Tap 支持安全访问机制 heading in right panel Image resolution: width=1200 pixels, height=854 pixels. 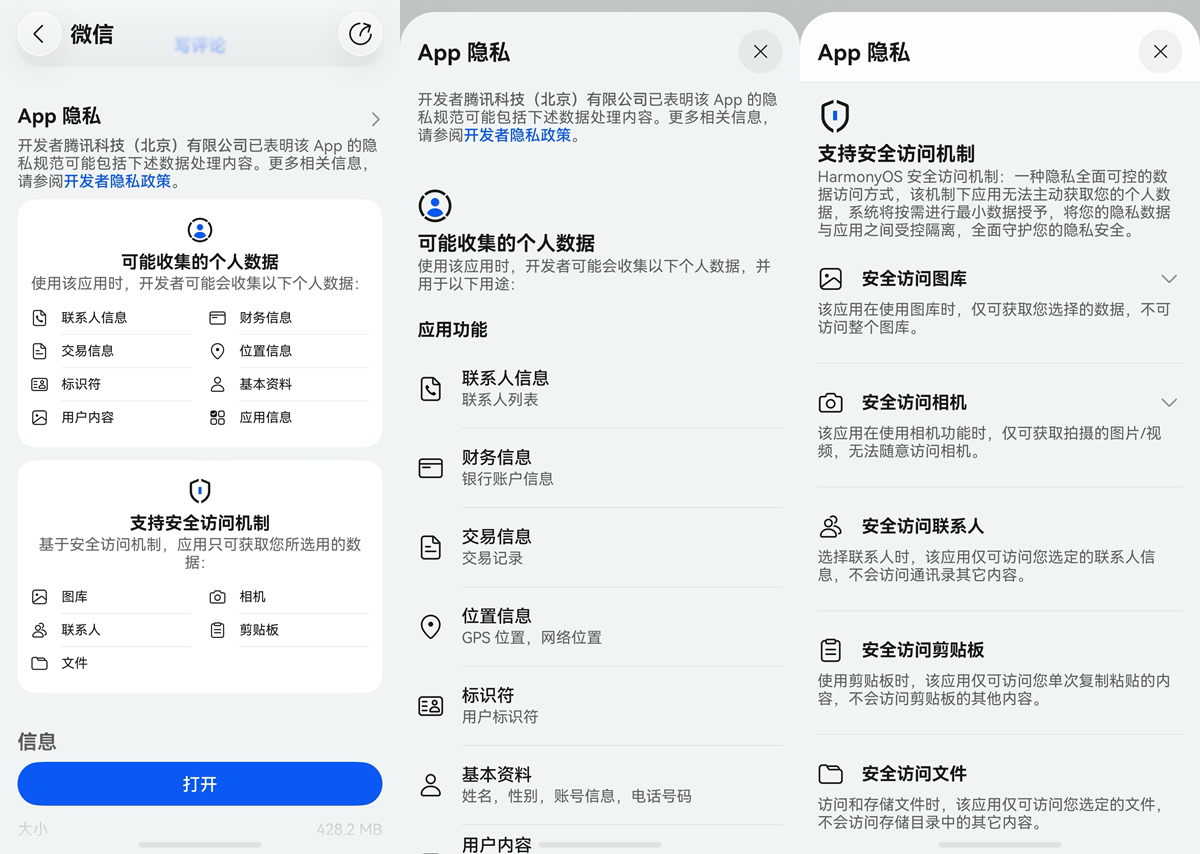(896, 154)
